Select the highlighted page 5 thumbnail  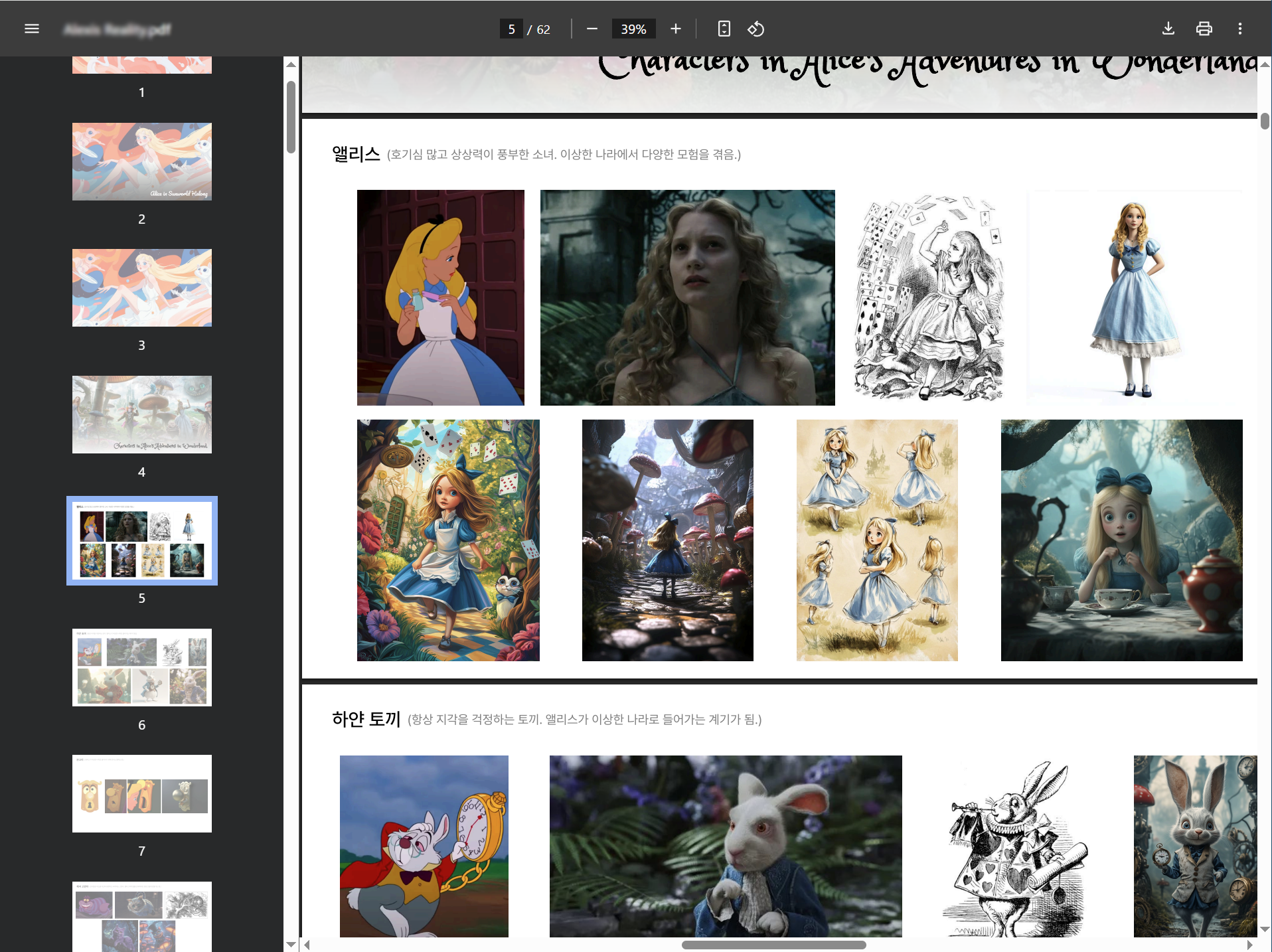(x=142, y=540)
